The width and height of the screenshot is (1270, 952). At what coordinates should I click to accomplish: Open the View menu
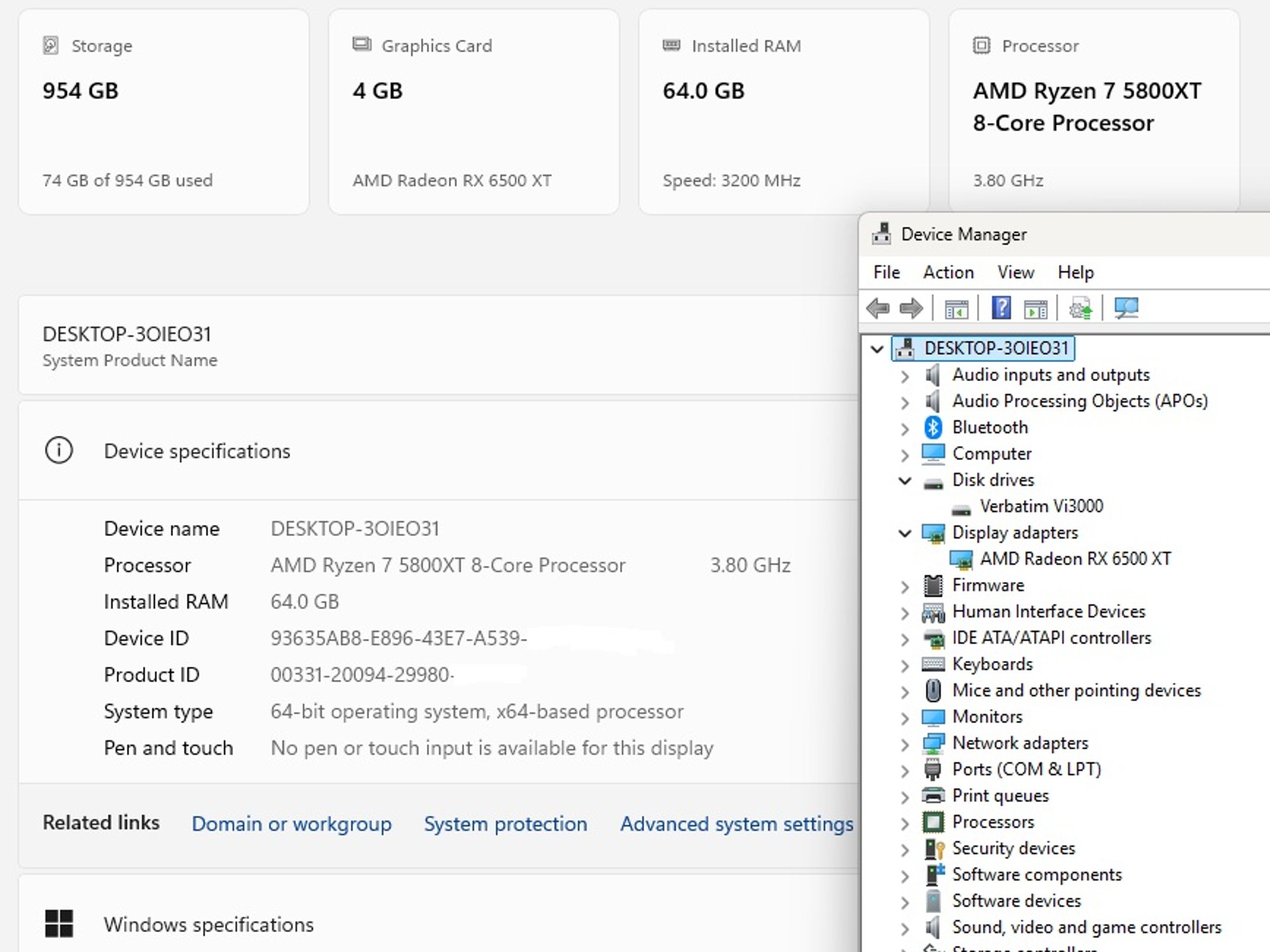pos(1016,272)
